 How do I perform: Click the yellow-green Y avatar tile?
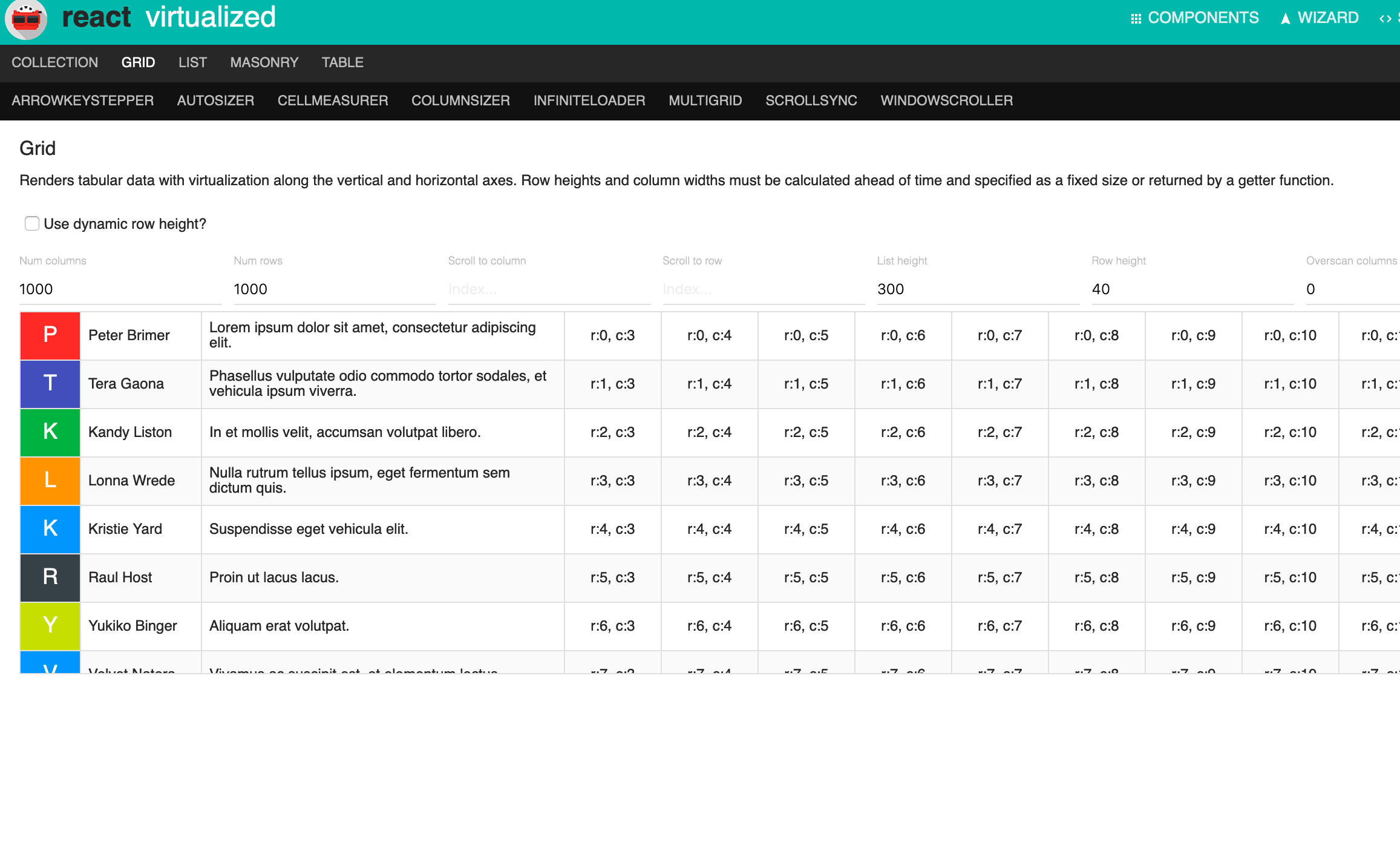[x=50, y=626]
